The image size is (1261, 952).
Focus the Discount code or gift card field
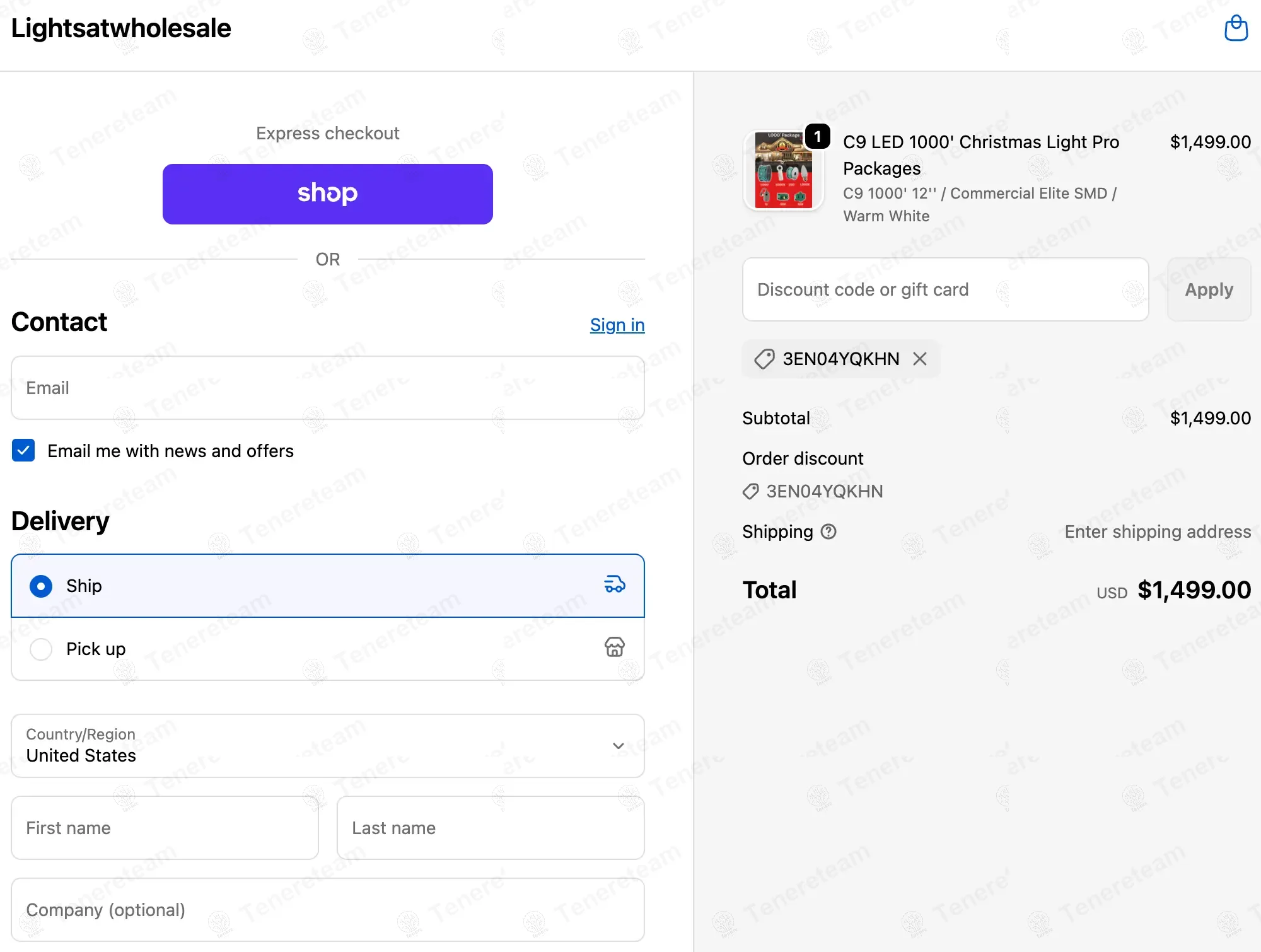tap(944, 289)
